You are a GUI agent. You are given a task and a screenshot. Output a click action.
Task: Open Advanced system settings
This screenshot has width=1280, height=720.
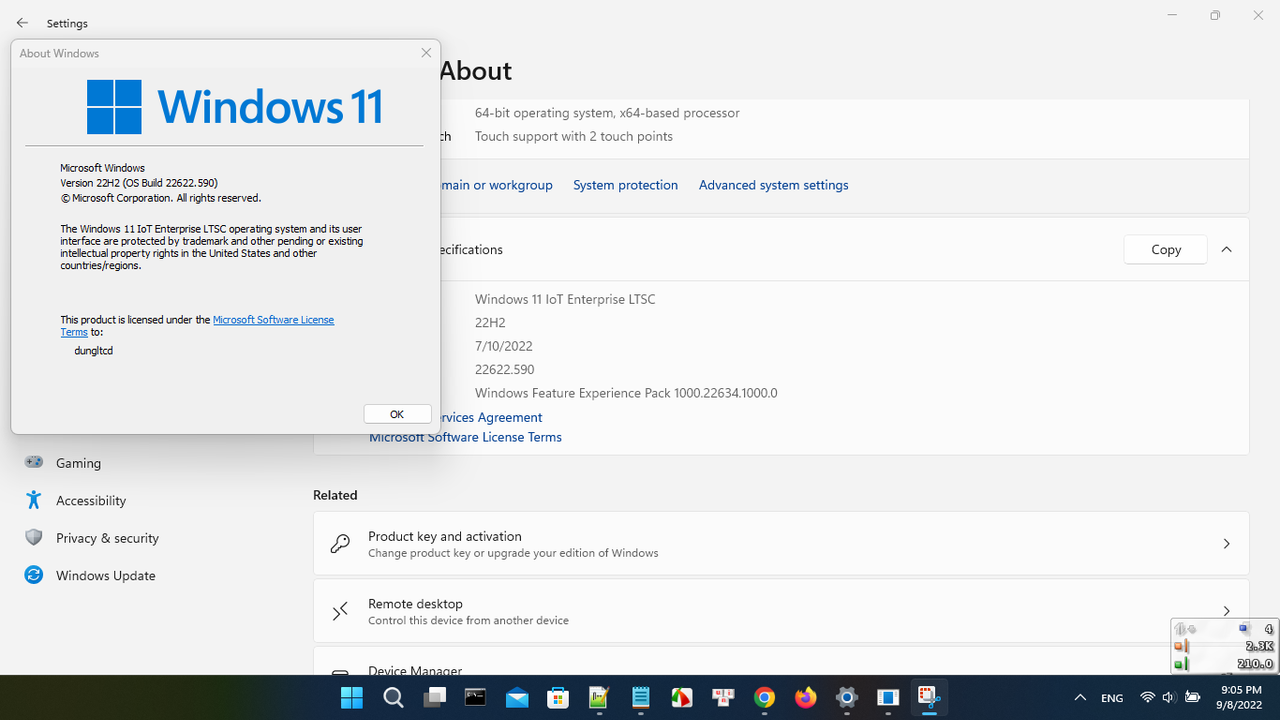click(773, 185)
